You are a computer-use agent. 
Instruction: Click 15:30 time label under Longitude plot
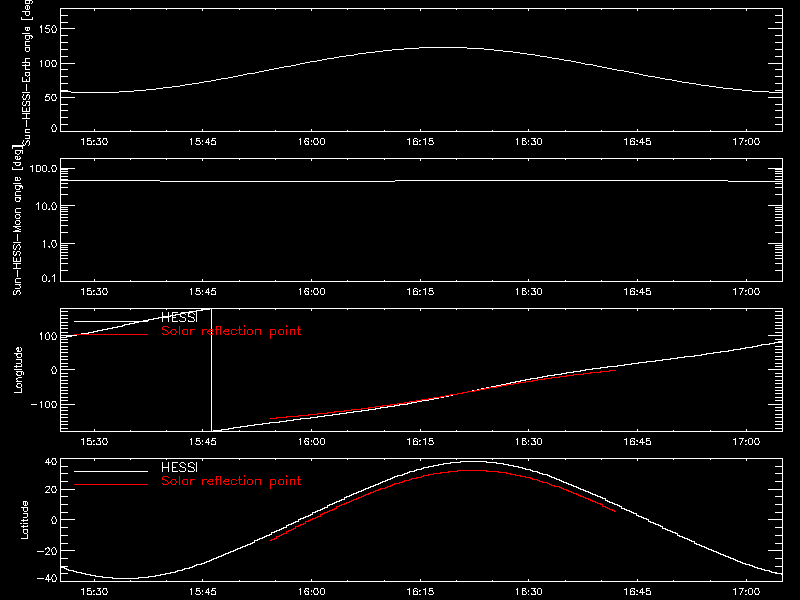(94, 442)
